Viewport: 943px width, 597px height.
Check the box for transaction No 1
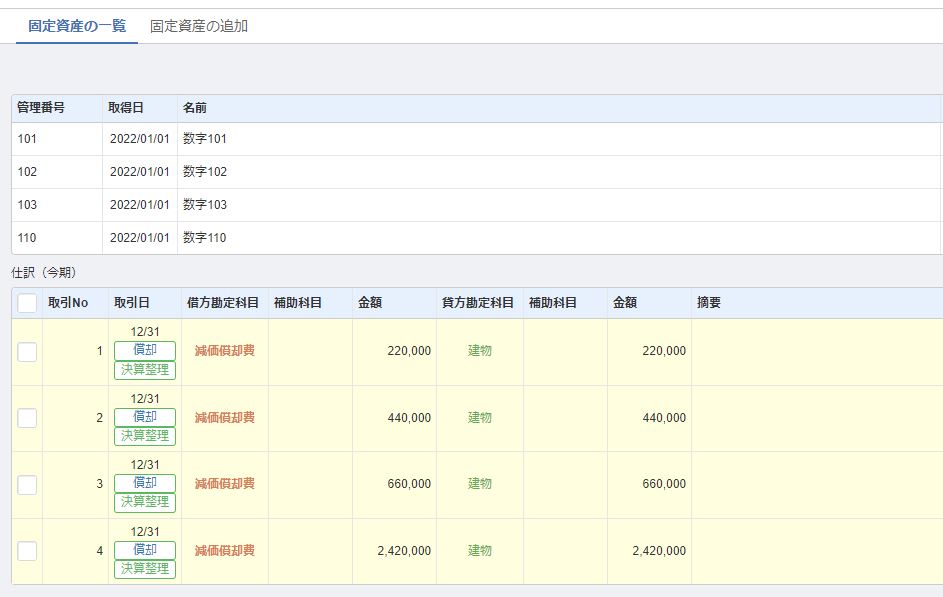coord(27,352)
